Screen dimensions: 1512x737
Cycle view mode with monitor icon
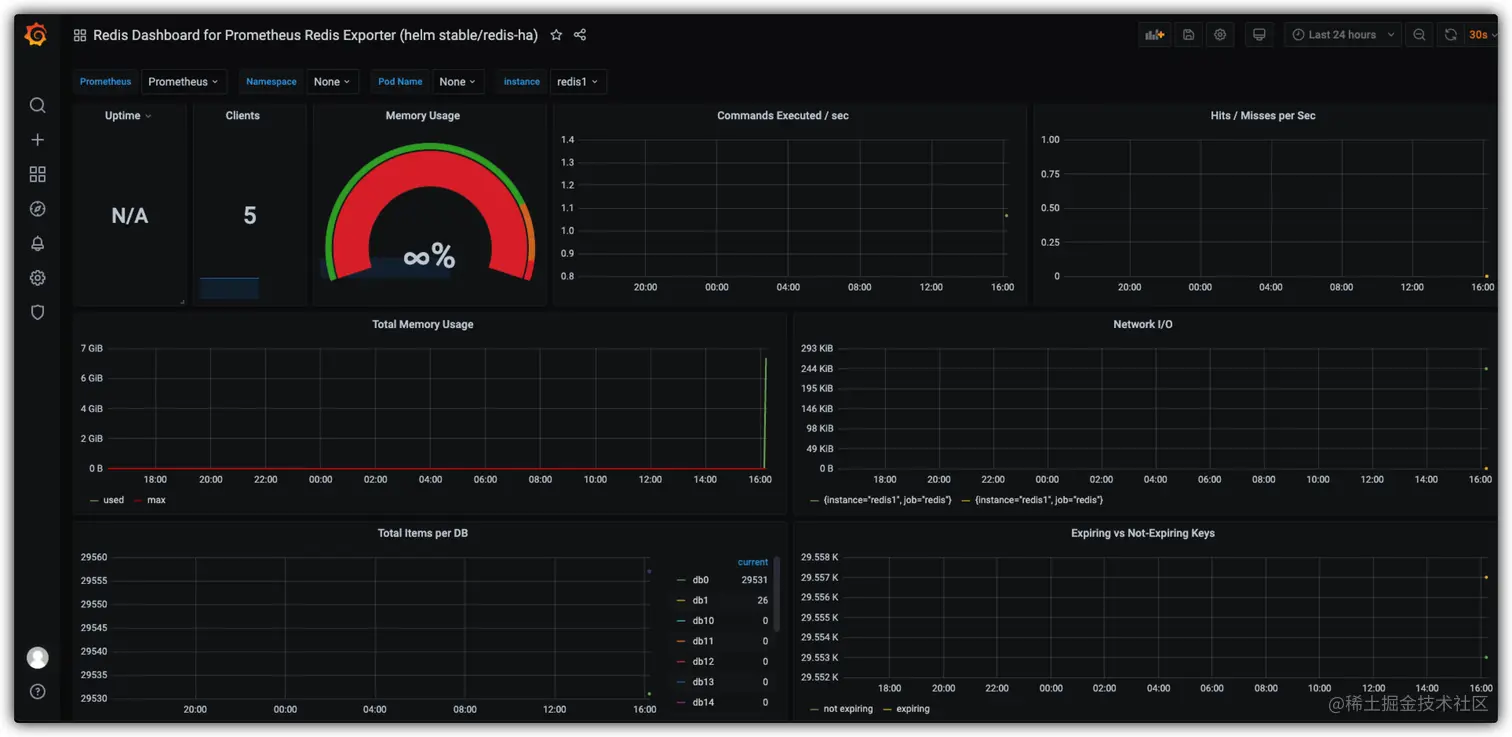1259,35
